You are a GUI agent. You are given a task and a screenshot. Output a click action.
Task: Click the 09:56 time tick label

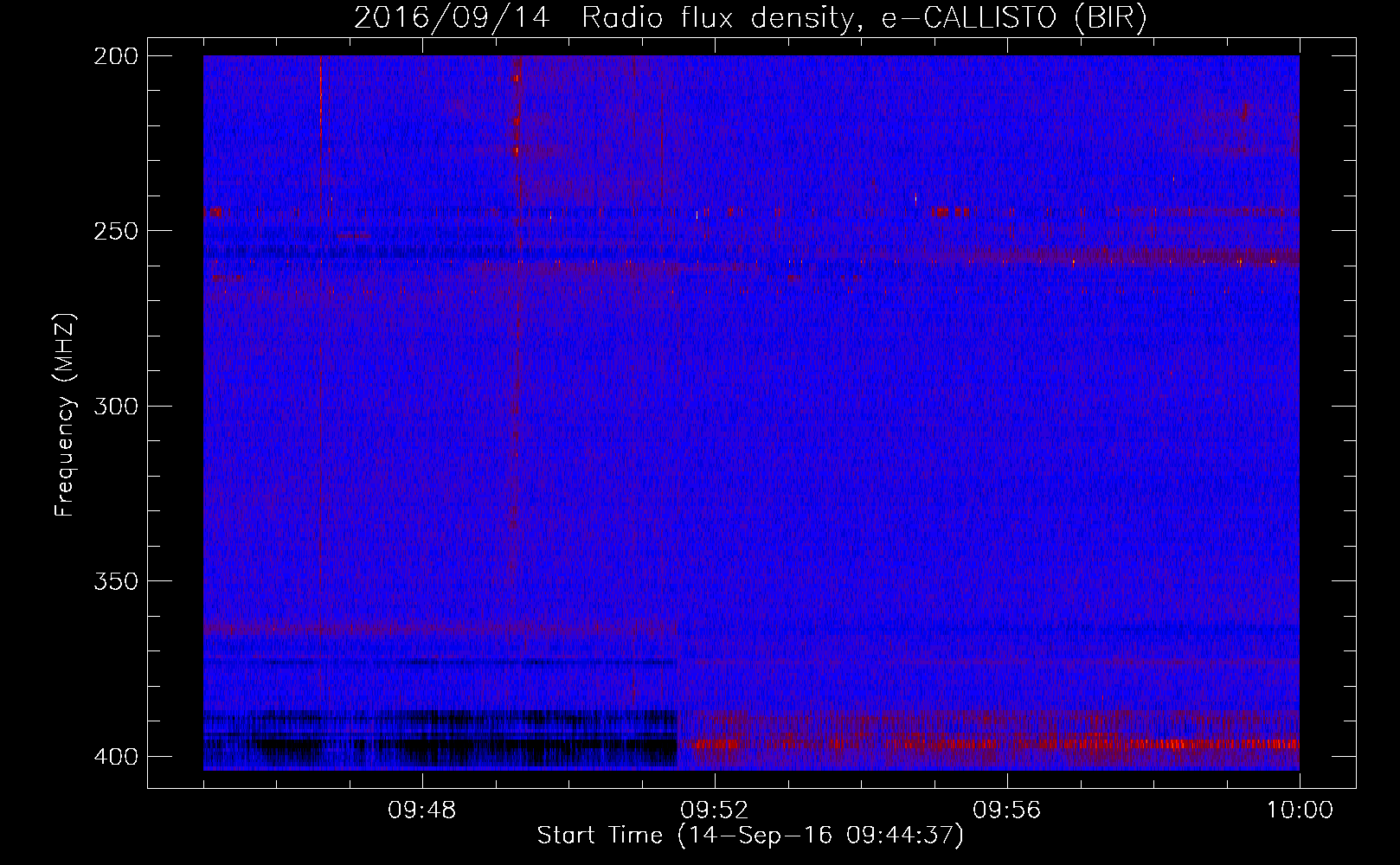tap(1007, 811)
